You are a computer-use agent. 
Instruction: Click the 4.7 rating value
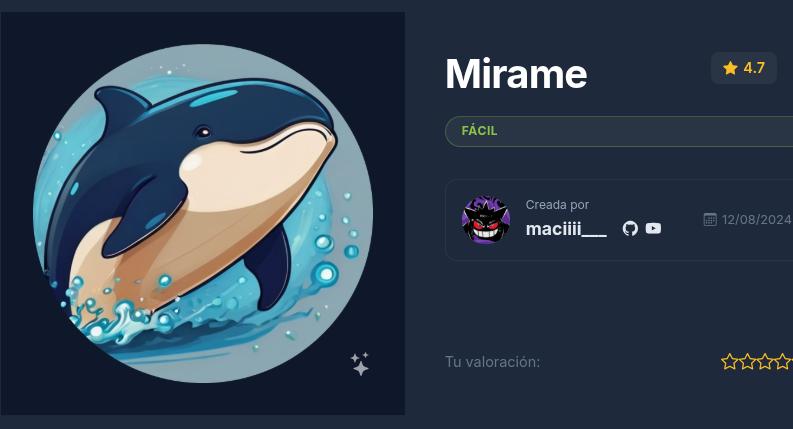(754, 68)
